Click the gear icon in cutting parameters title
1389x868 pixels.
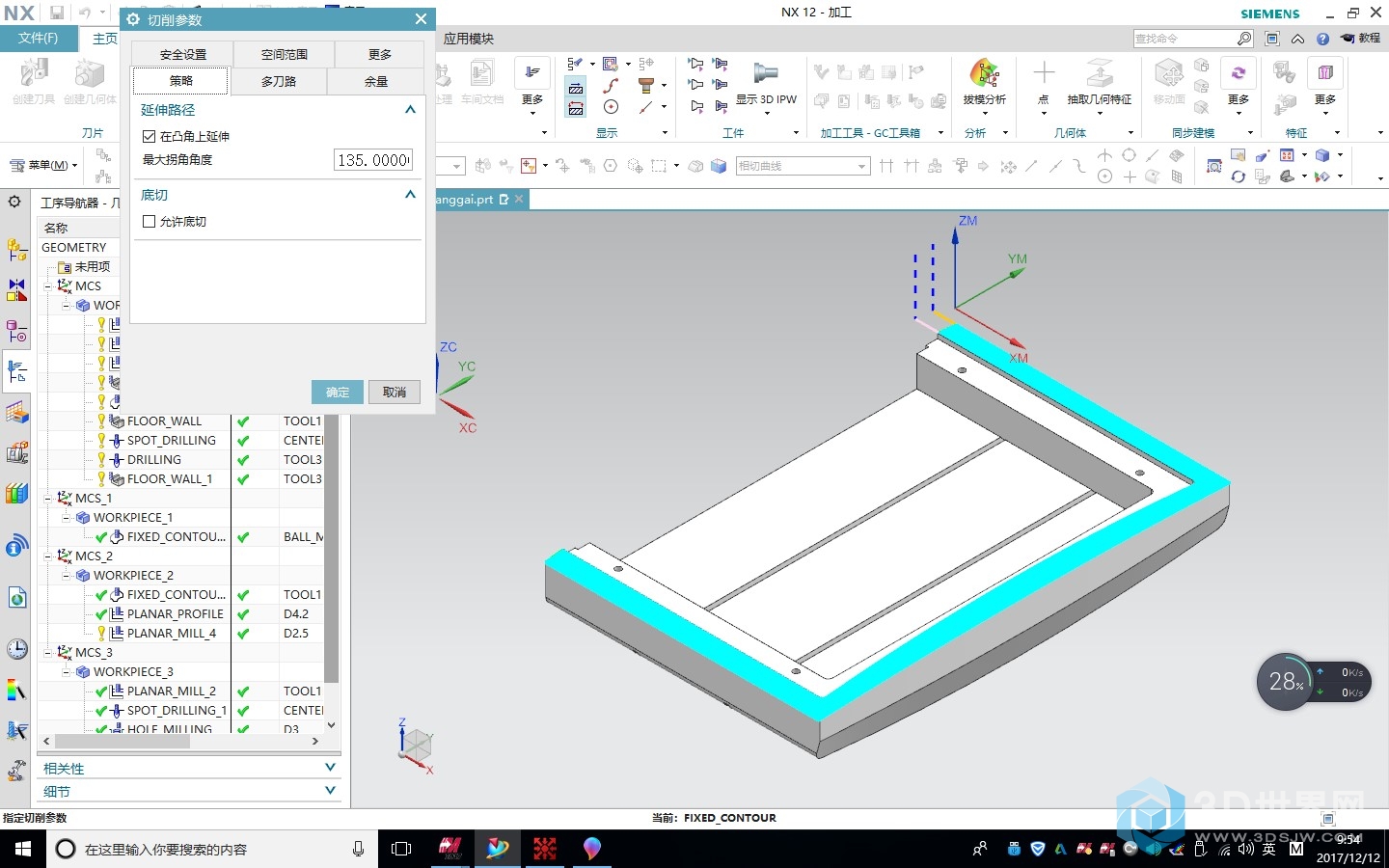(x=134, y=19)
